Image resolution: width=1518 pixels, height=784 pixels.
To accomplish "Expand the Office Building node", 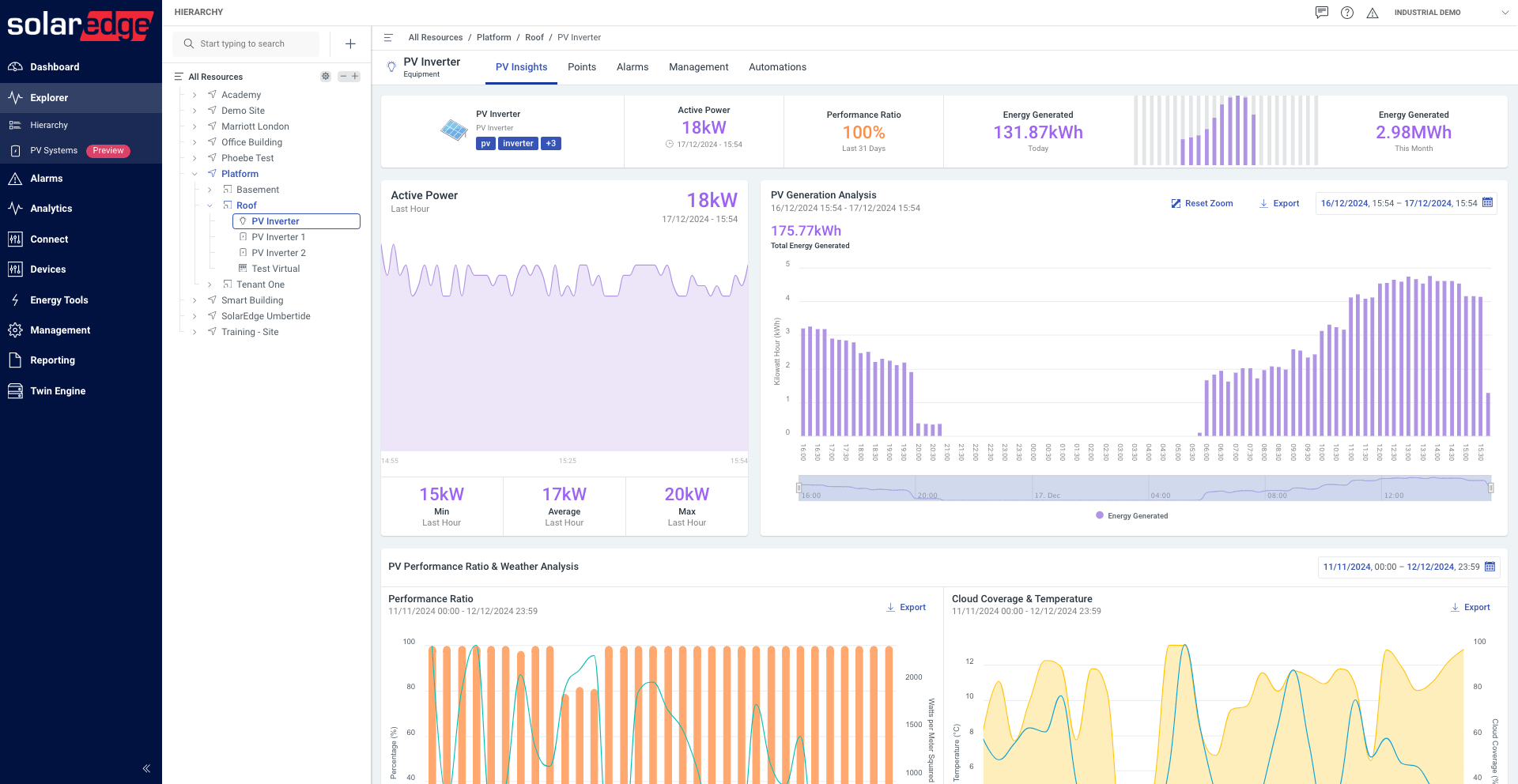I will [x=194, y=142].
